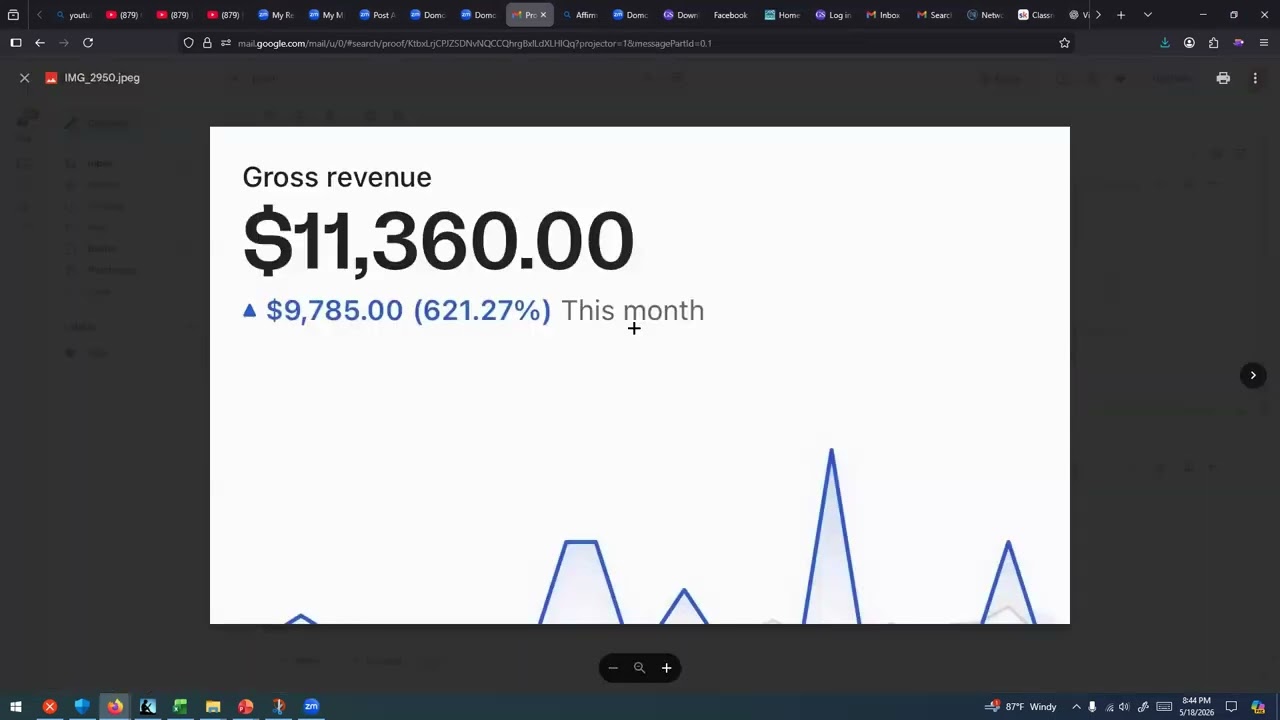Click the $11,360.00 revenue figure
1280x720 pixels.
coord(438,241)
